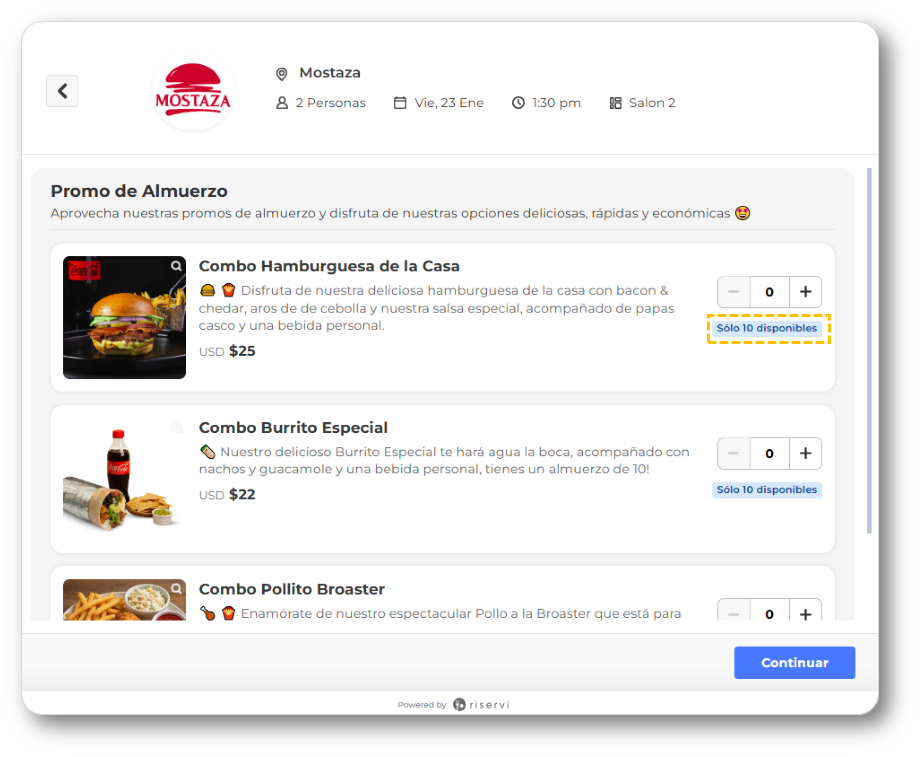Screen dimensions: 921x757
Task: Increase Combo Burrito Especial quantity
Action: click(x=805, y=453)
